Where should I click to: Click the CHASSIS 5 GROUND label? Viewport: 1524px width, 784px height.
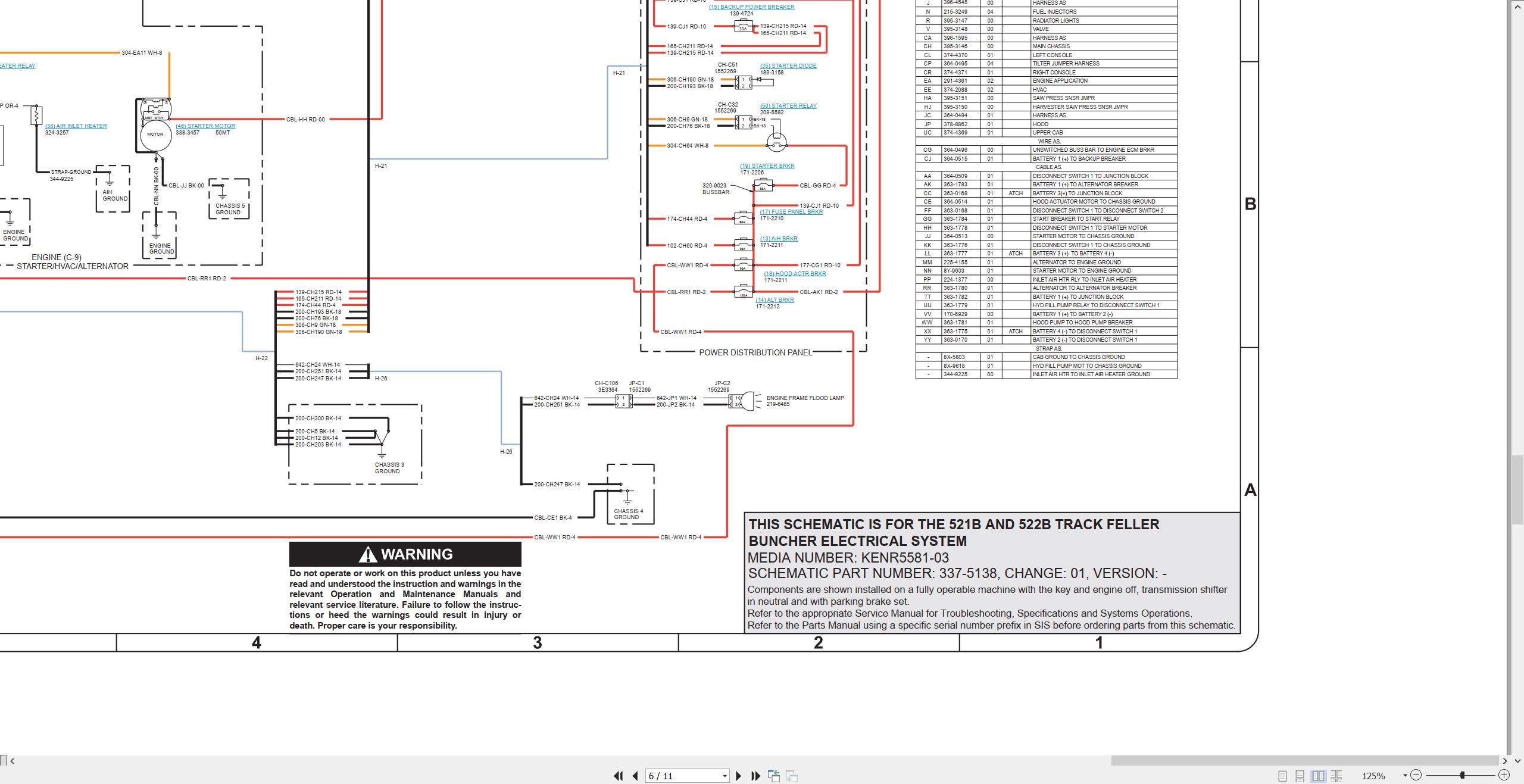(230, 209)
